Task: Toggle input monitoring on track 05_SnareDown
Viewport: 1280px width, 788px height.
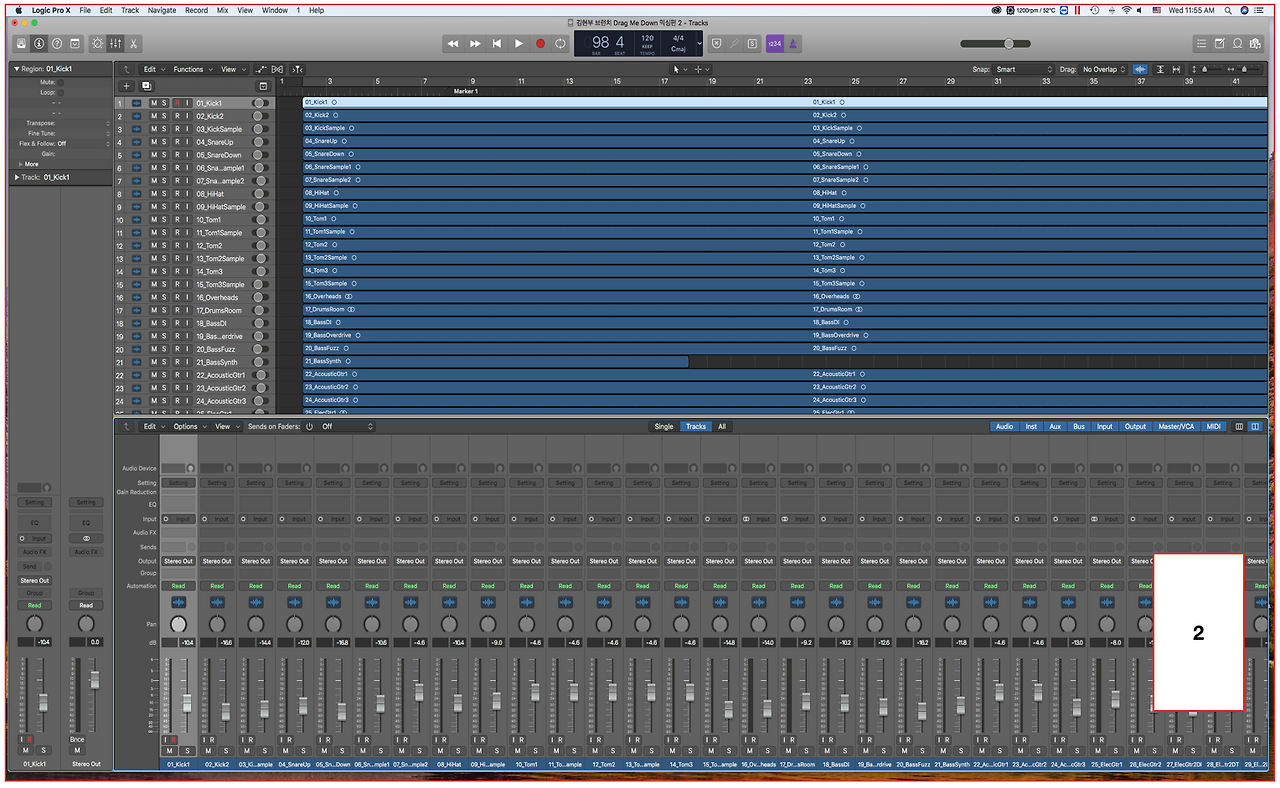Action: tap(187, 155)
